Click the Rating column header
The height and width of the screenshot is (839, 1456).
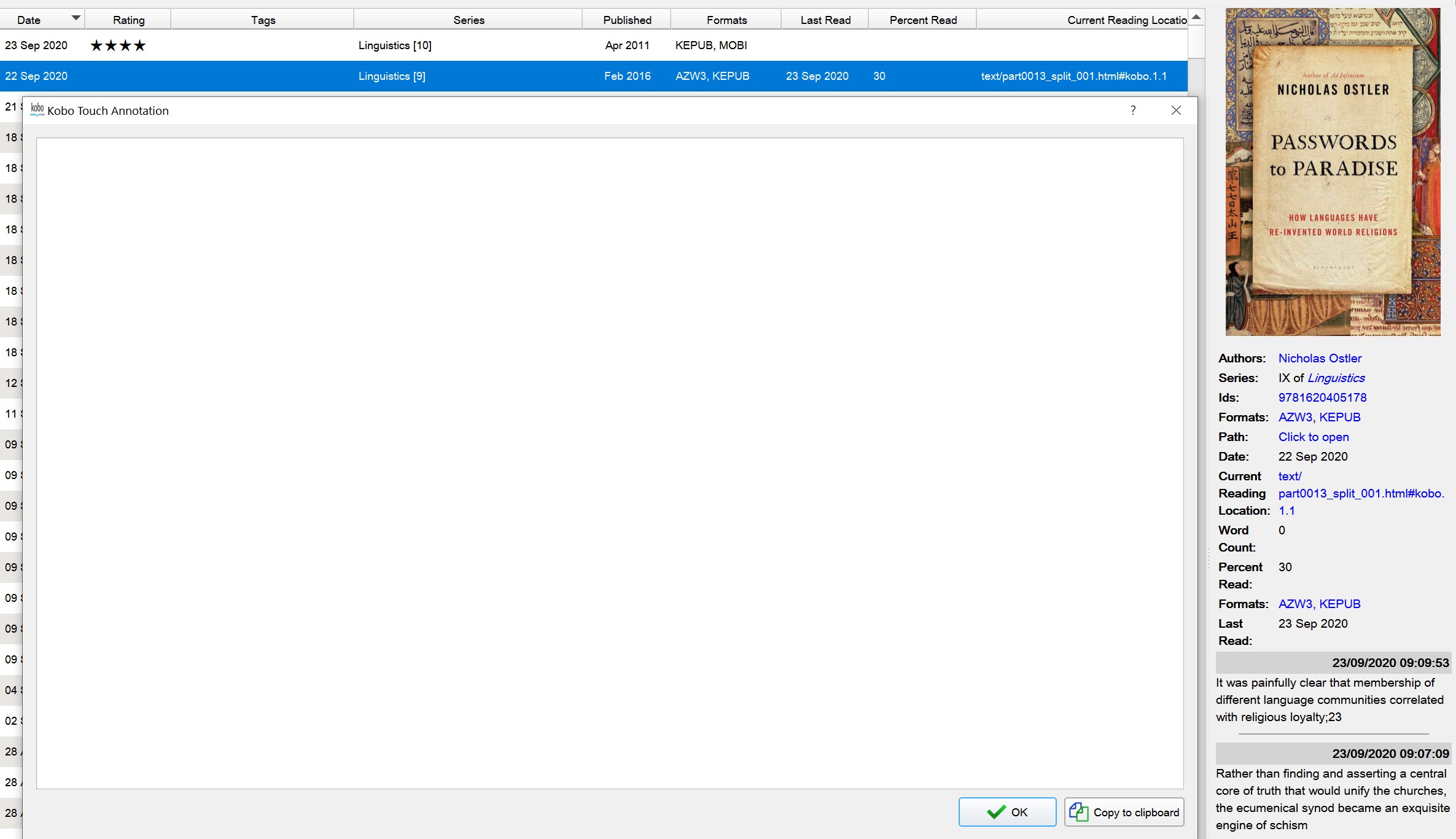click(x=128, y=20)
